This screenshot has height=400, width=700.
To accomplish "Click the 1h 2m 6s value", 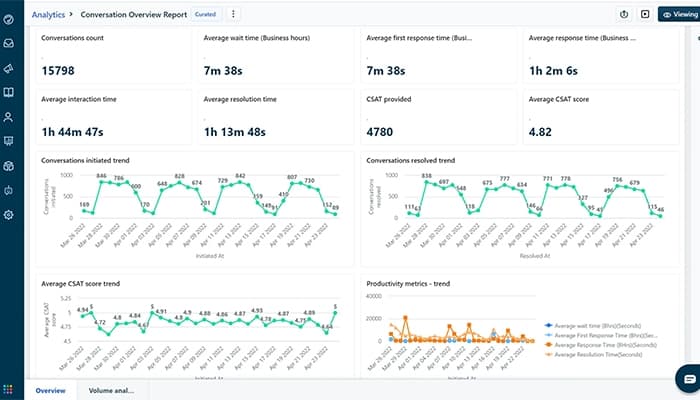I will [x=554, y=71].
